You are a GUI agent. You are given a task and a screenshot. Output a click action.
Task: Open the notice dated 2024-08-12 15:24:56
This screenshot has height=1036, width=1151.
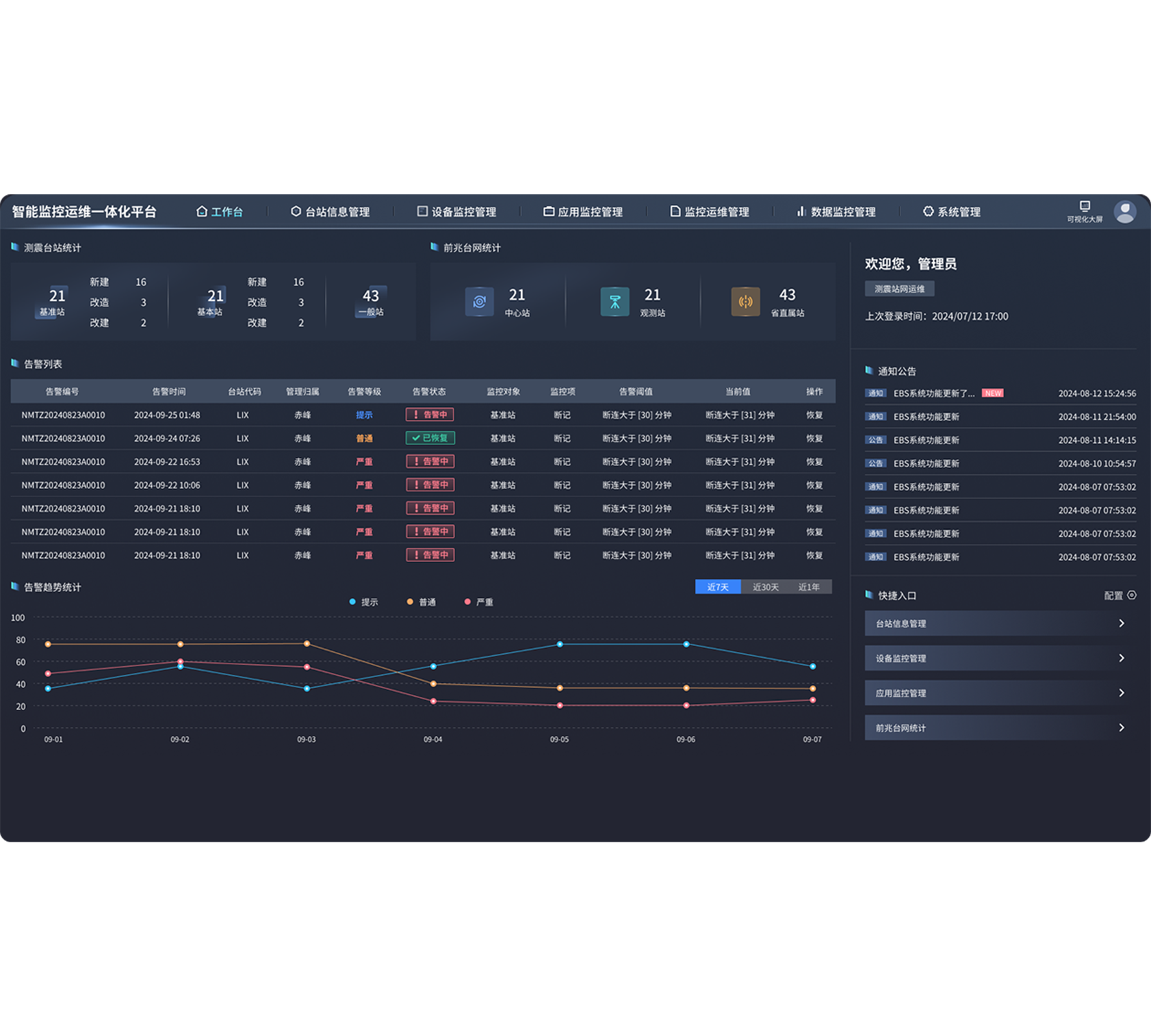click(1001, 393)
